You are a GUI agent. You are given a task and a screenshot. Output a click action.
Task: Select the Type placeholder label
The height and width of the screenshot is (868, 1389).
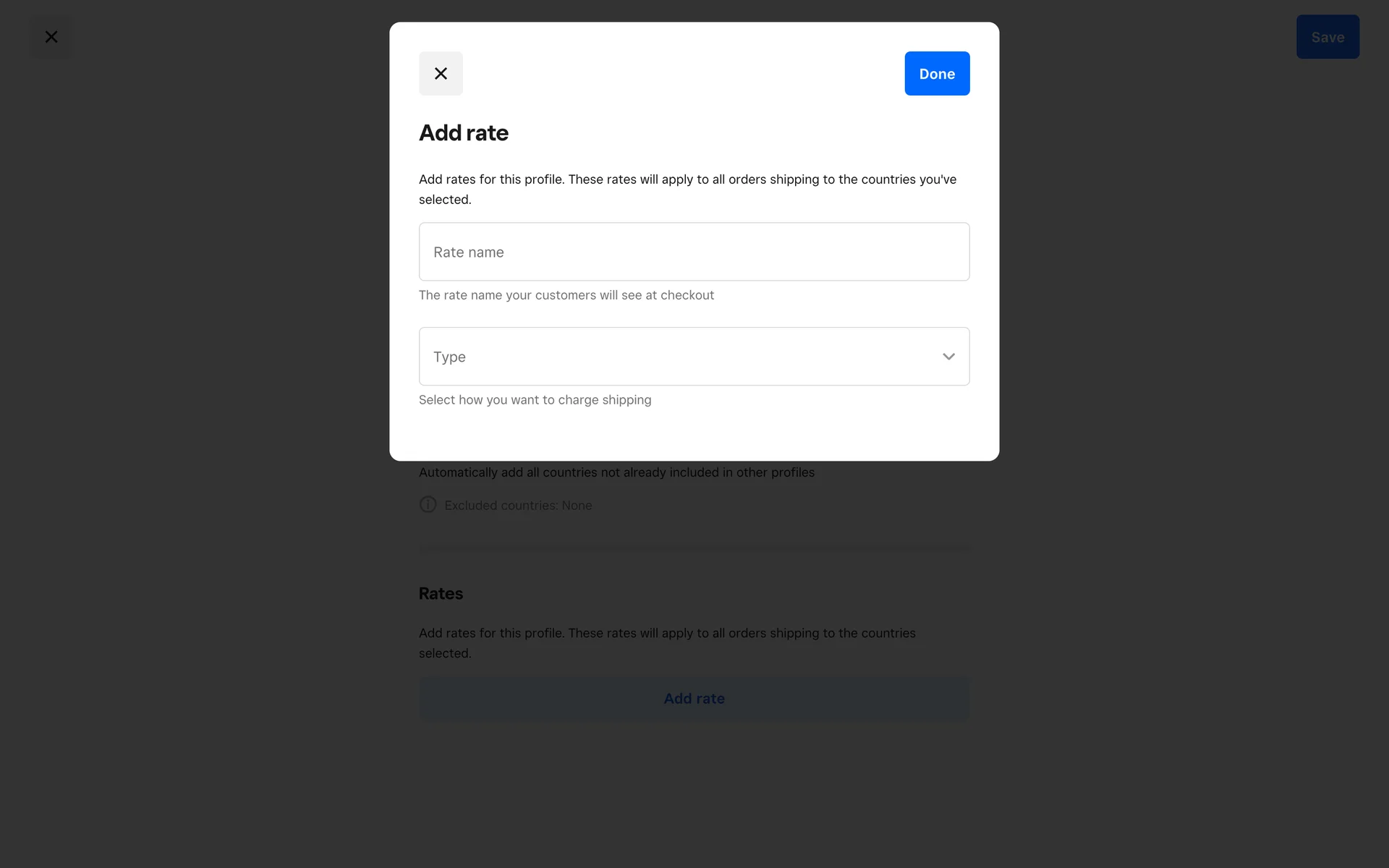[449, 357]
